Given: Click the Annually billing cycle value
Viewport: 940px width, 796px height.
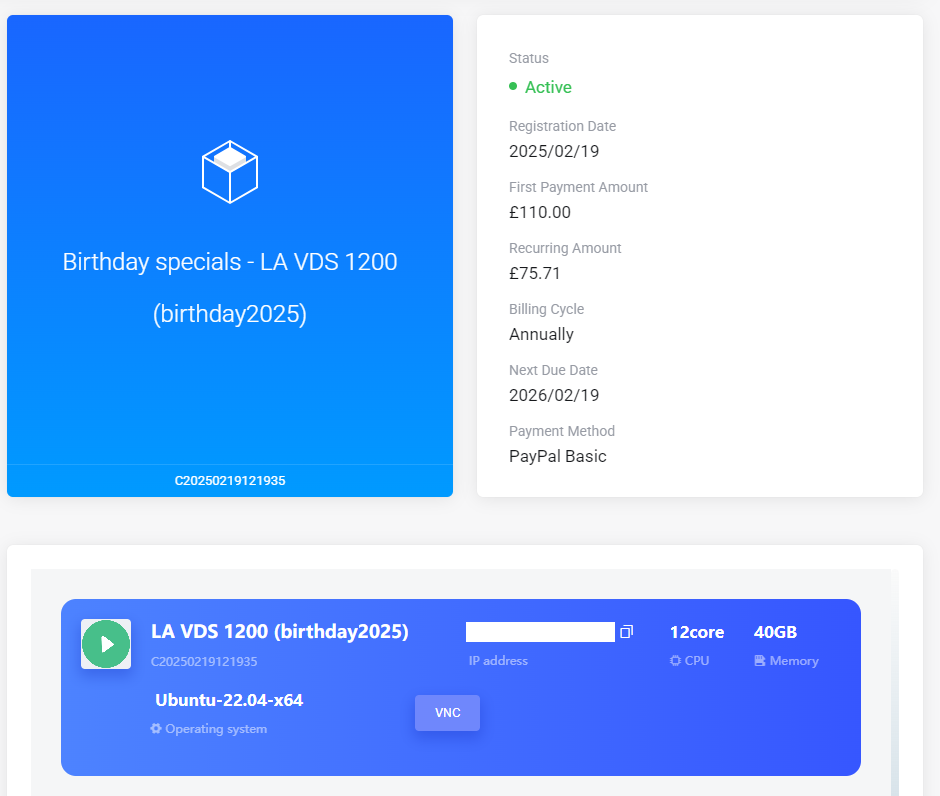Looking at the screenshot, I should point(541,334).
